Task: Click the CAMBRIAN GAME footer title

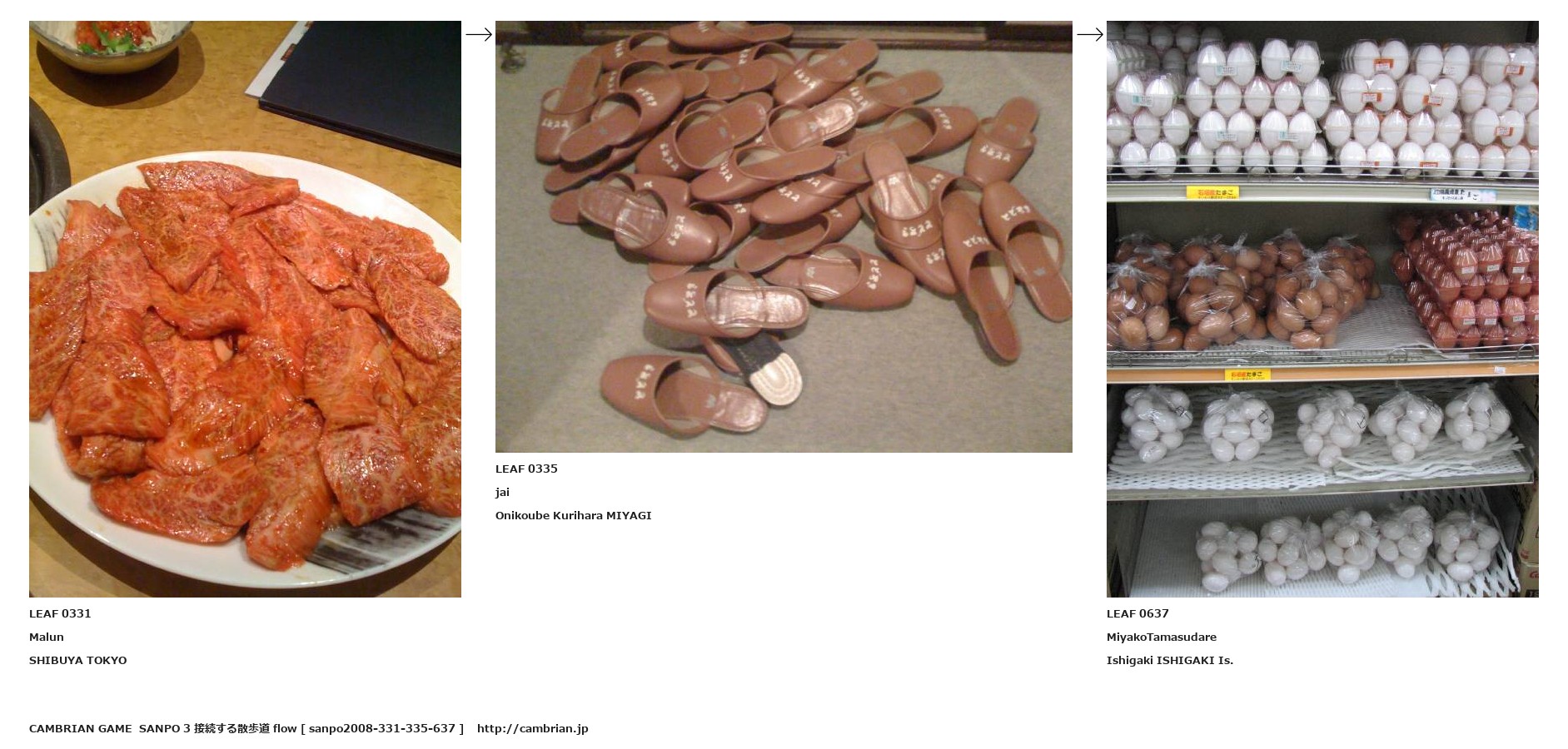Action: click(x=81, y=728)
